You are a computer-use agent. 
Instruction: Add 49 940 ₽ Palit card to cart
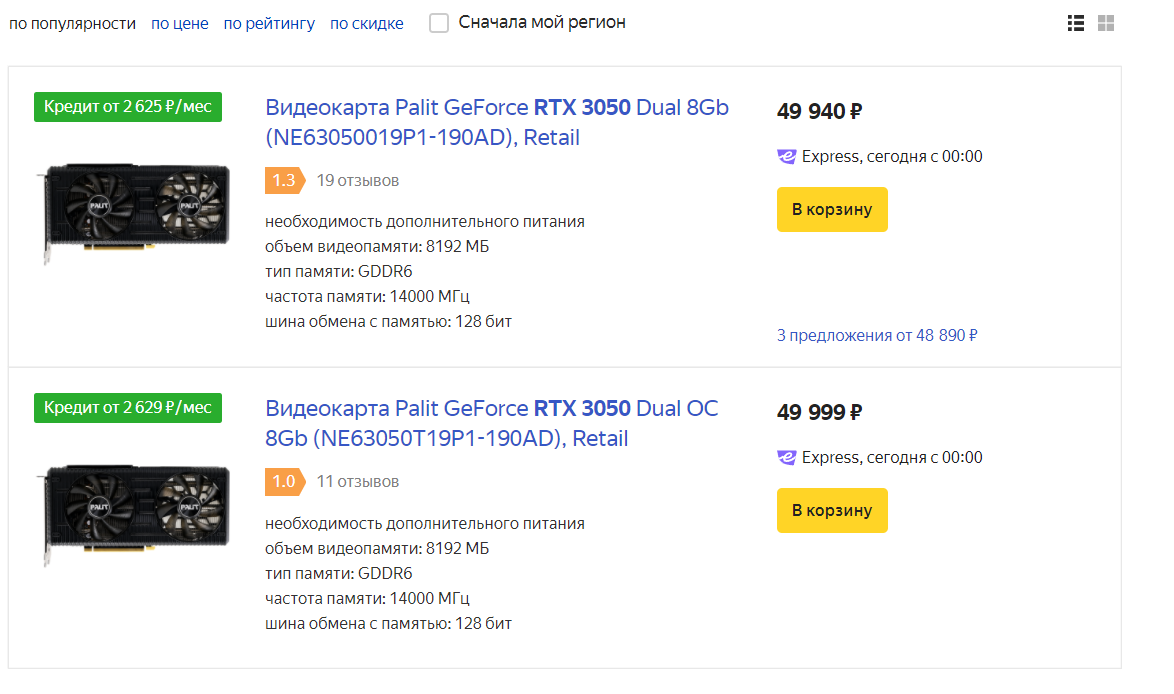(x=832, y=209)
